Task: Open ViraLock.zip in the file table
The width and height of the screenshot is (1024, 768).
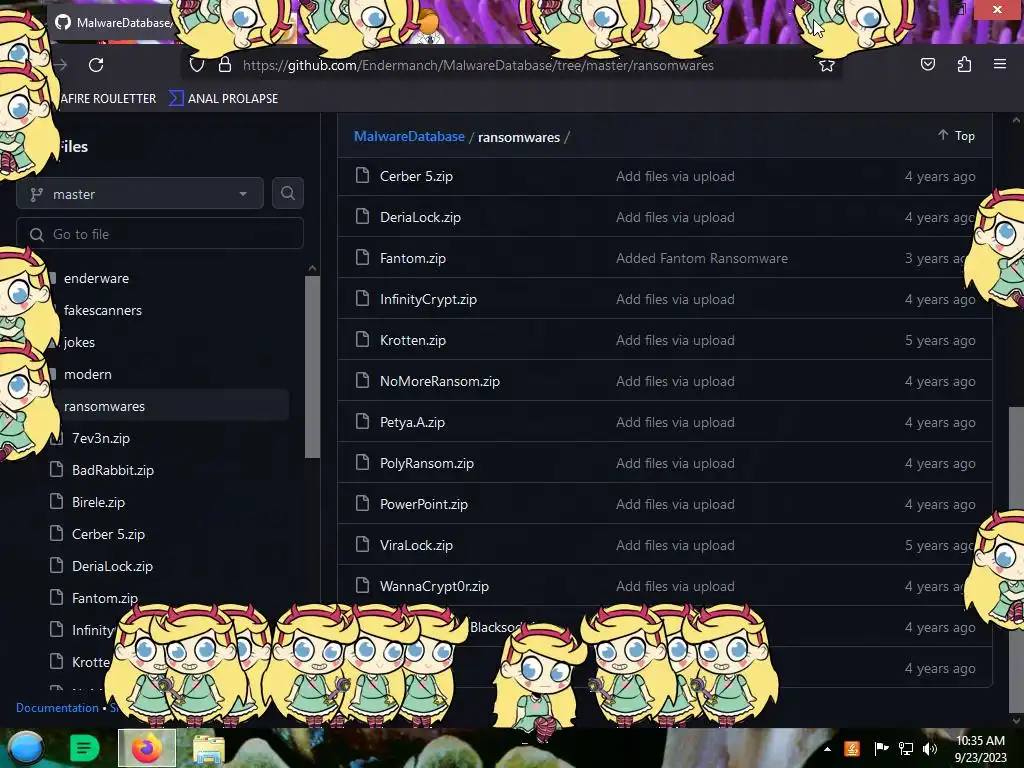Action: [x=417, y=545]
